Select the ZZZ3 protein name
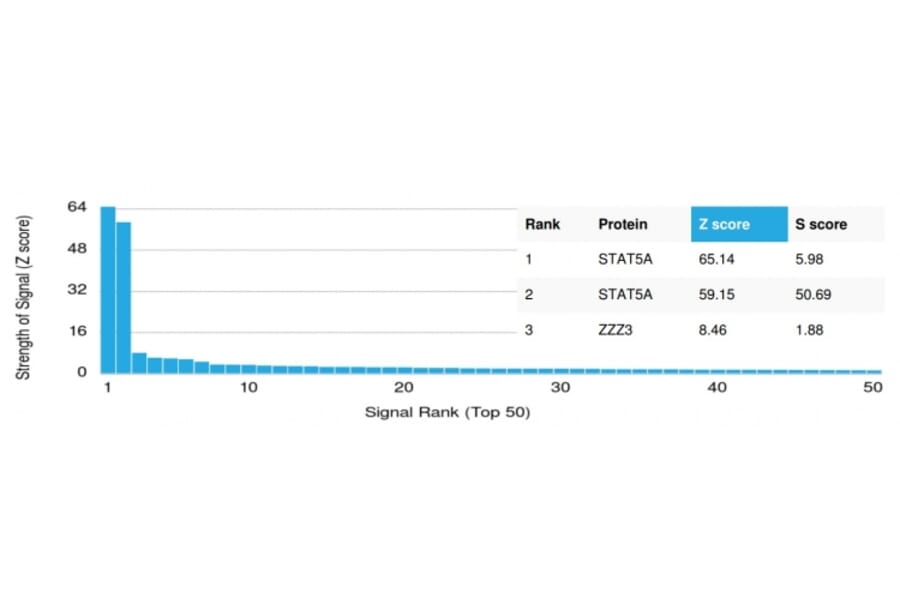The image size is (900, 594). coord(616,330)
